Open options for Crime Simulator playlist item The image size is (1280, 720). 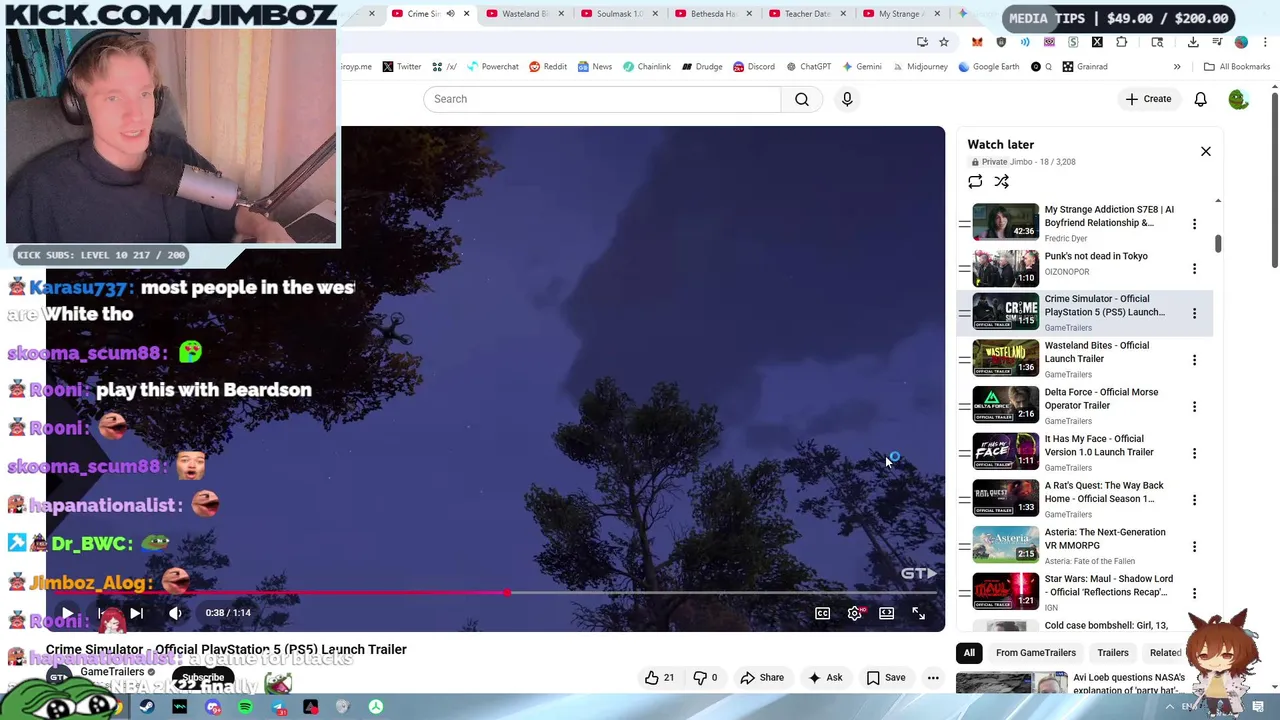pyautogui.click(x=1194, y=313)
